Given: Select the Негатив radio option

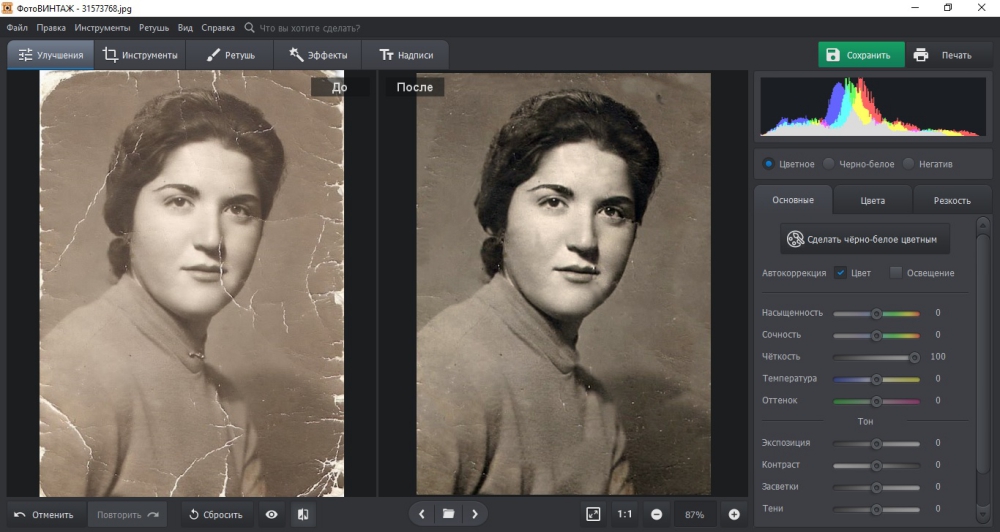Looking at the screenshot, I should 908,163.
